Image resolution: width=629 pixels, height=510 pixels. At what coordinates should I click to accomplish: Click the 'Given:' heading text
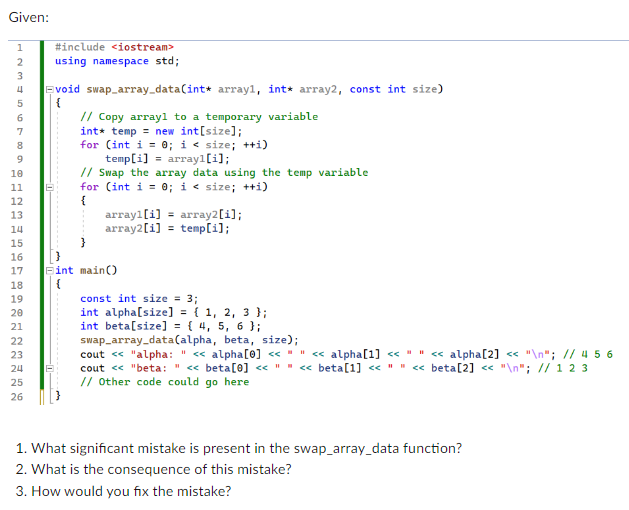coord(29,17)
